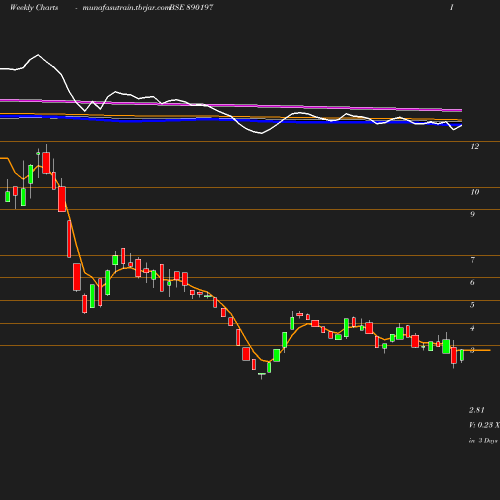
Task: Click the 'Weekly Charts' title text
Action: (34, 7)
